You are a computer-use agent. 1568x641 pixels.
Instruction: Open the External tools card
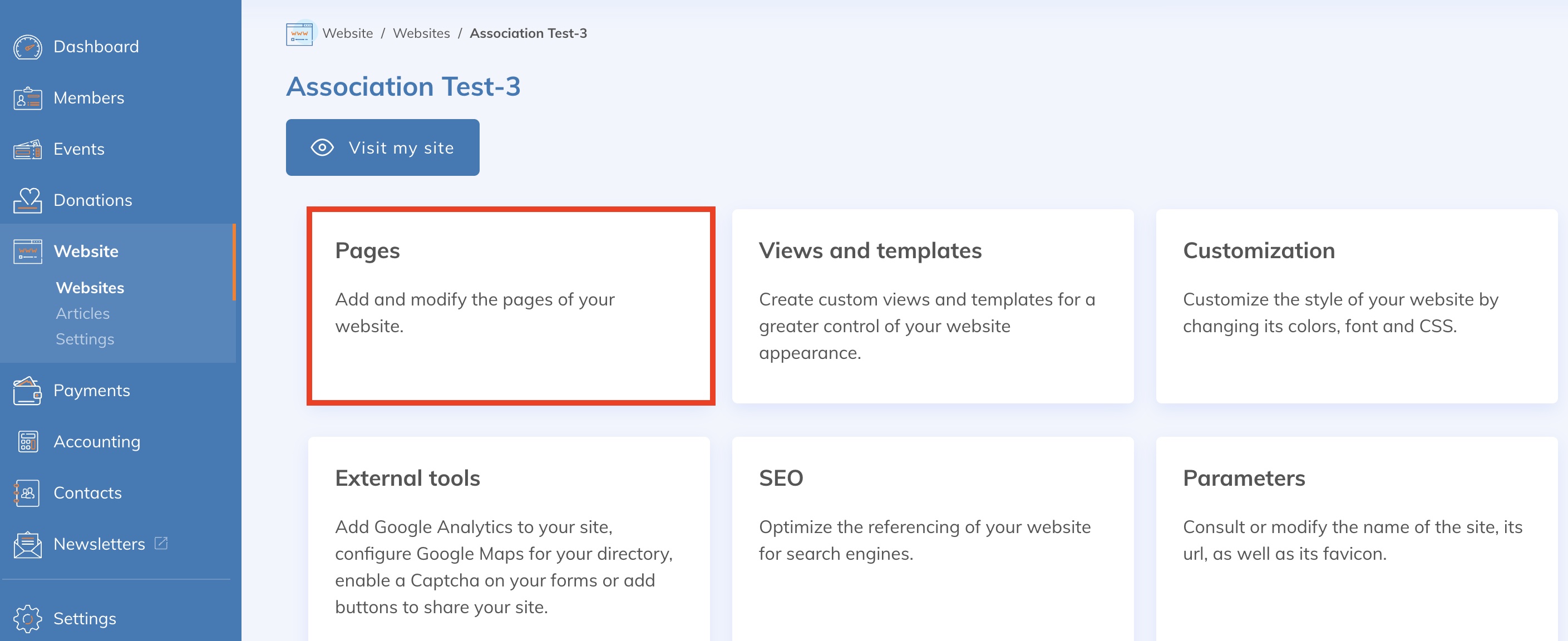tap(509, 539)
